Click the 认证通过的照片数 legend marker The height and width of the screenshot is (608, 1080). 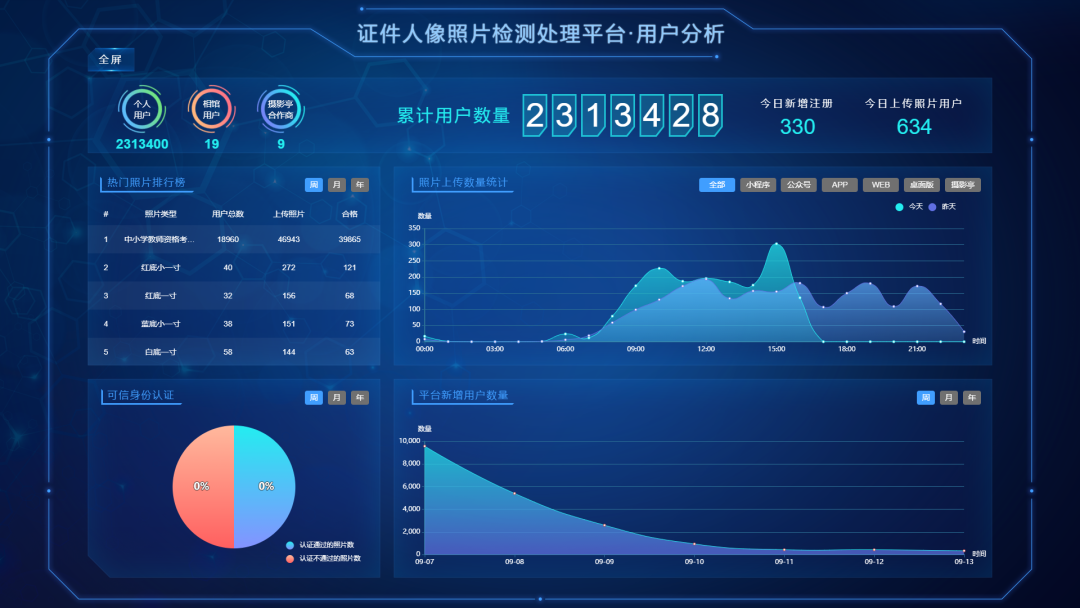point(290,545)
